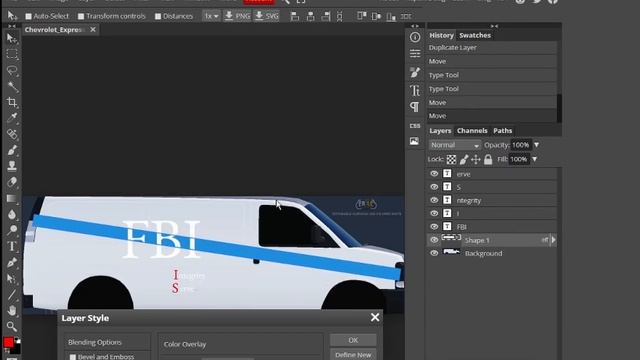
Task: Open the image preview panel icon
Action: (x=415, y=141)
